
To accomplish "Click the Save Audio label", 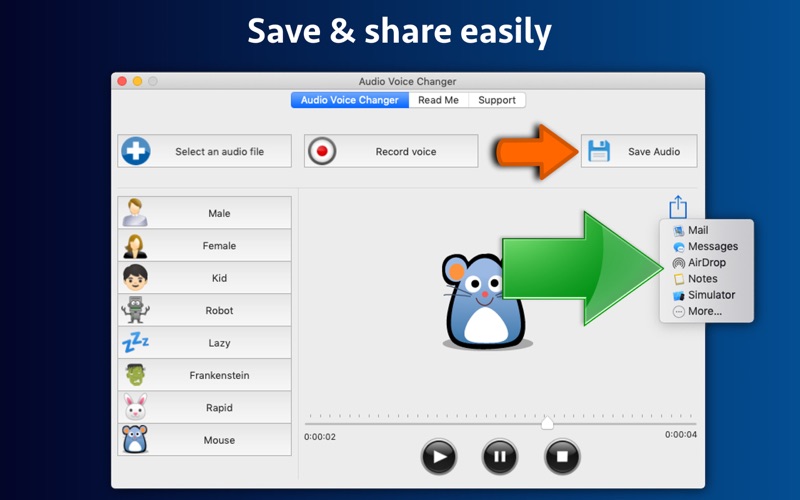I will tap(654, 152).
